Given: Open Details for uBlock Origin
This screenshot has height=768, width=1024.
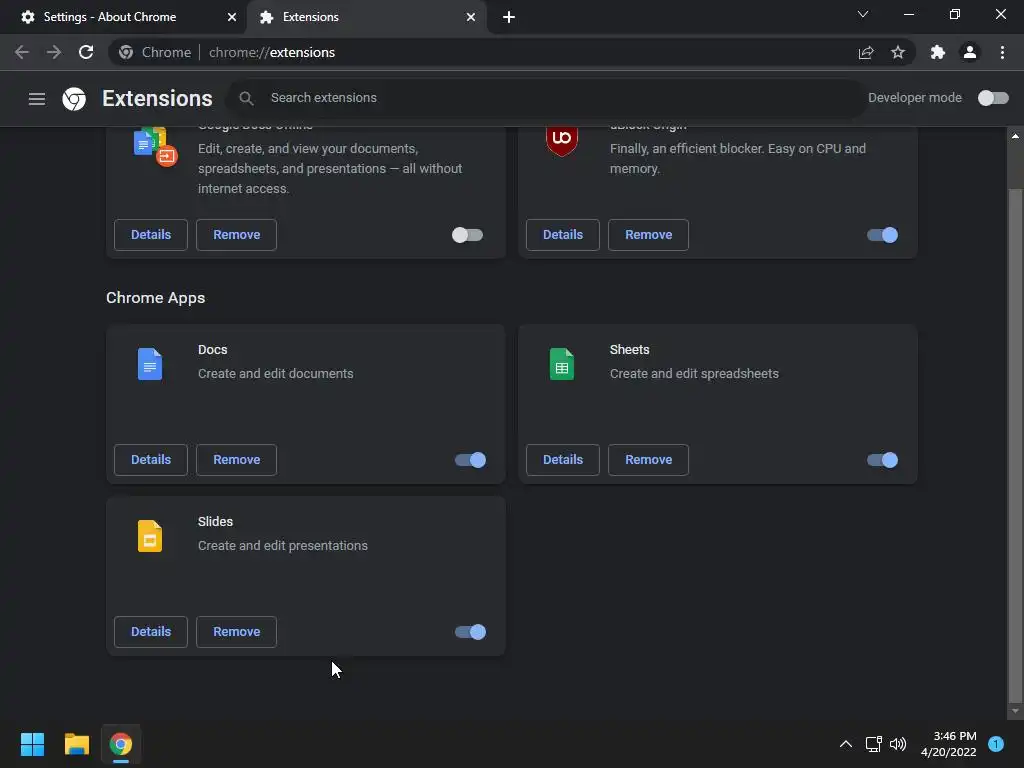Looking at the screenshot, I should [563, 235].
